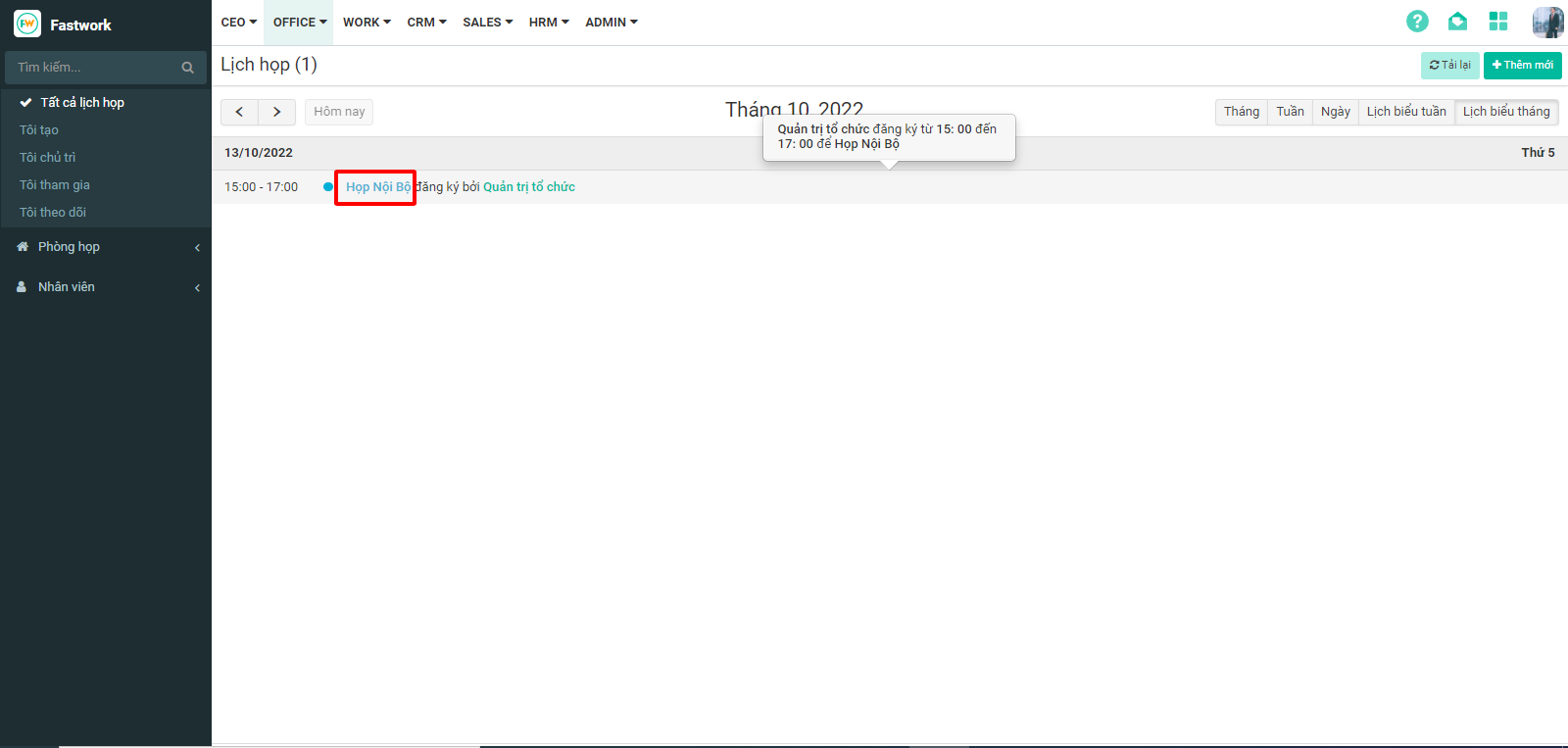Open the Họp Nội Bộ meeting link

[x=377, y=187]
